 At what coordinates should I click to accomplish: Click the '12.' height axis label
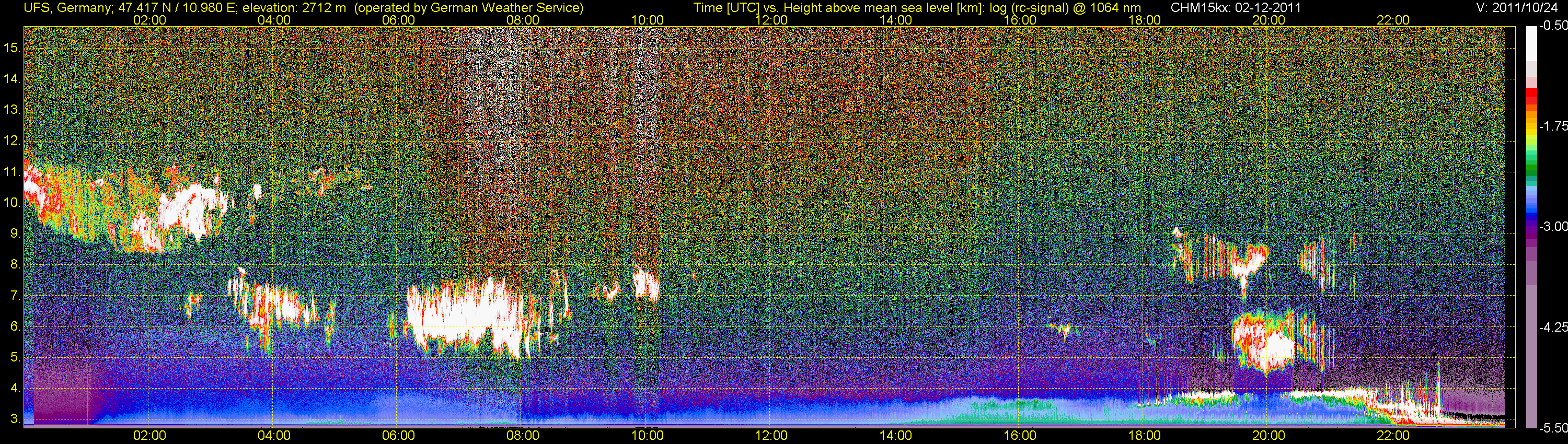(x=12, y=141)
